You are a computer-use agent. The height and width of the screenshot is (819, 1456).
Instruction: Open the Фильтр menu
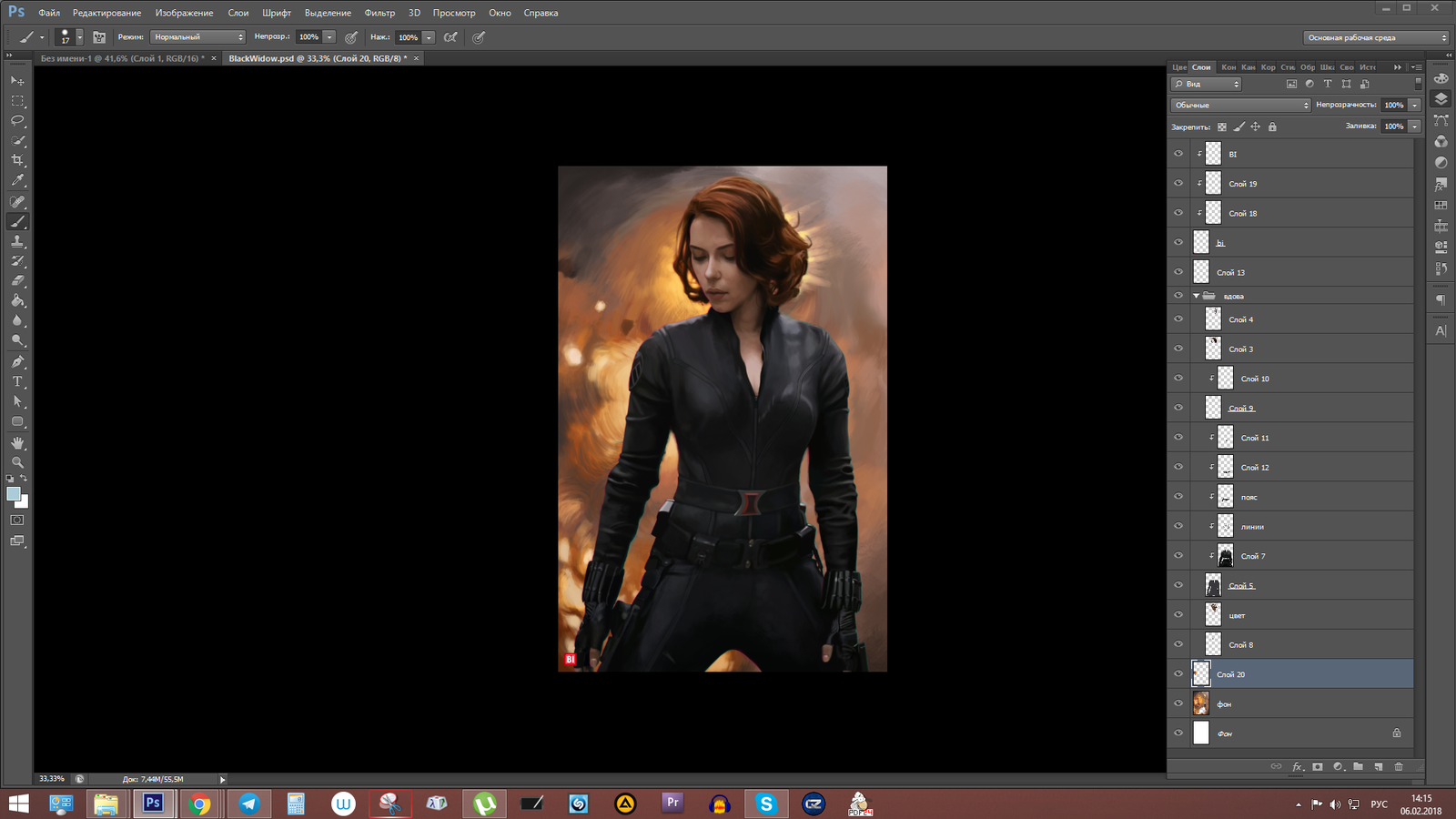379,13
